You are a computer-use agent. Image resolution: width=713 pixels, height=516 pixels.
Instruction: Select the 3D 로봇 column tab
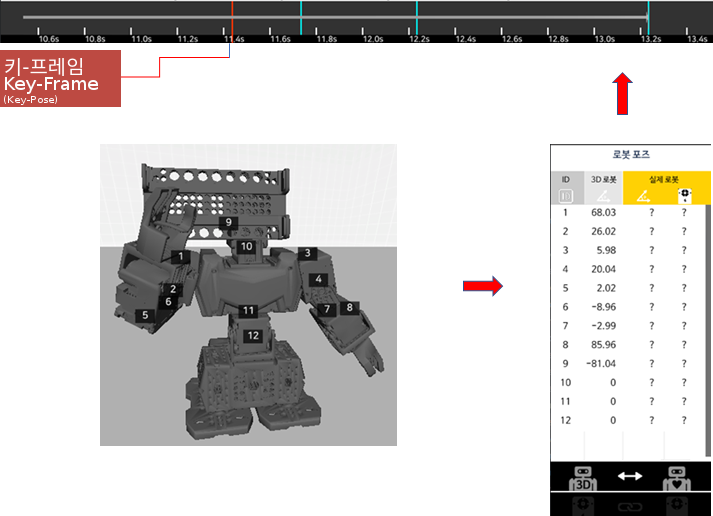(x=606, y=179)
